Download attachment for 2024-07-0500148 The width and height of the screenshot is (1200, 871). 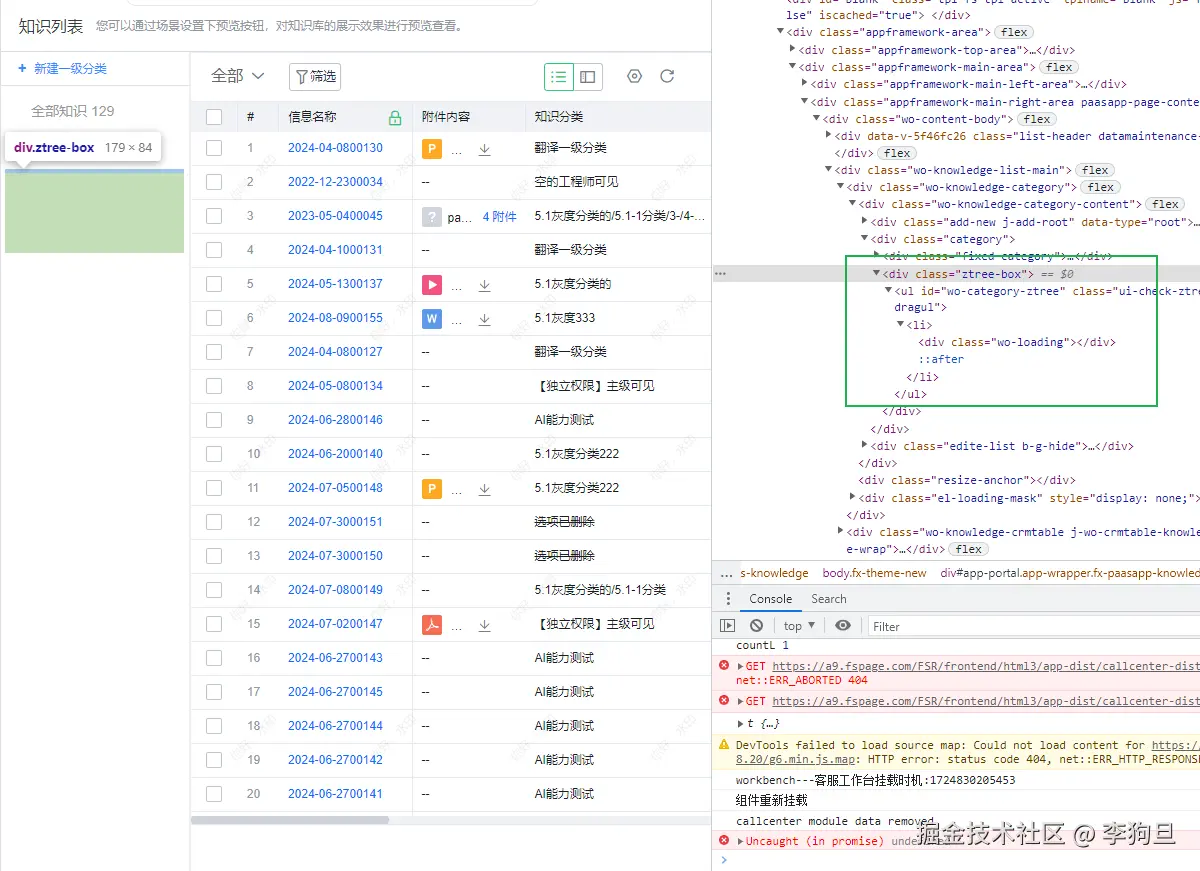(x=484, y=489)
